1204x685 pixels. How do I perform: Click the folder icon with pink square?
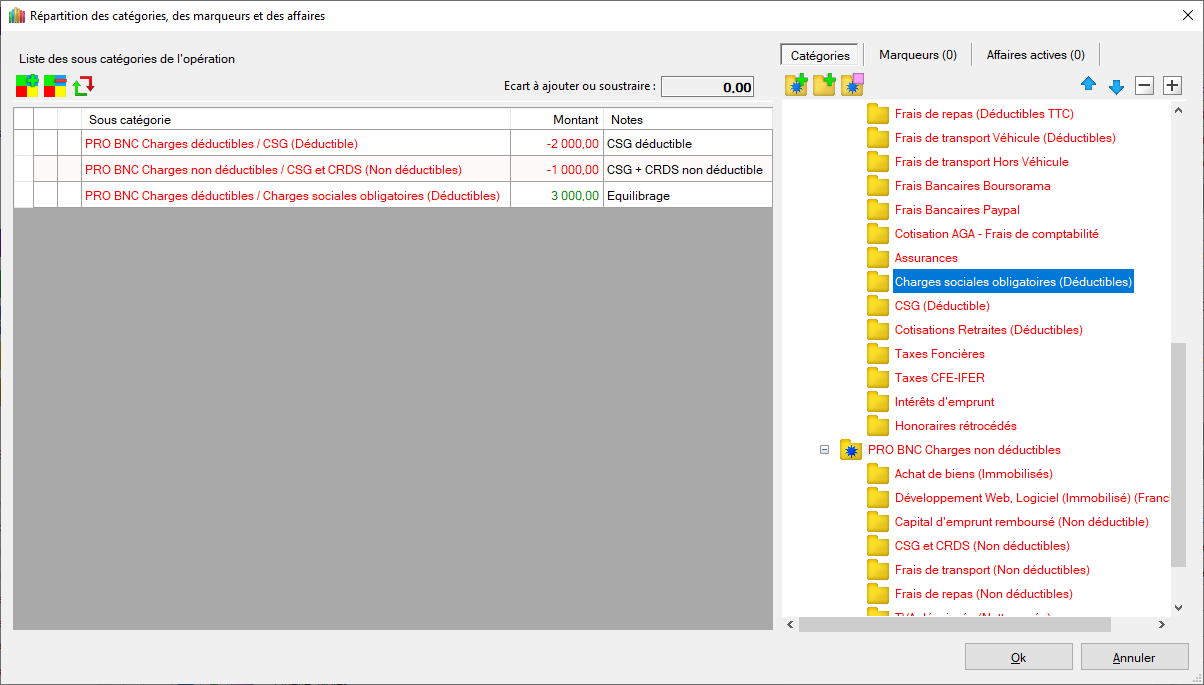(x=852, y=86)
